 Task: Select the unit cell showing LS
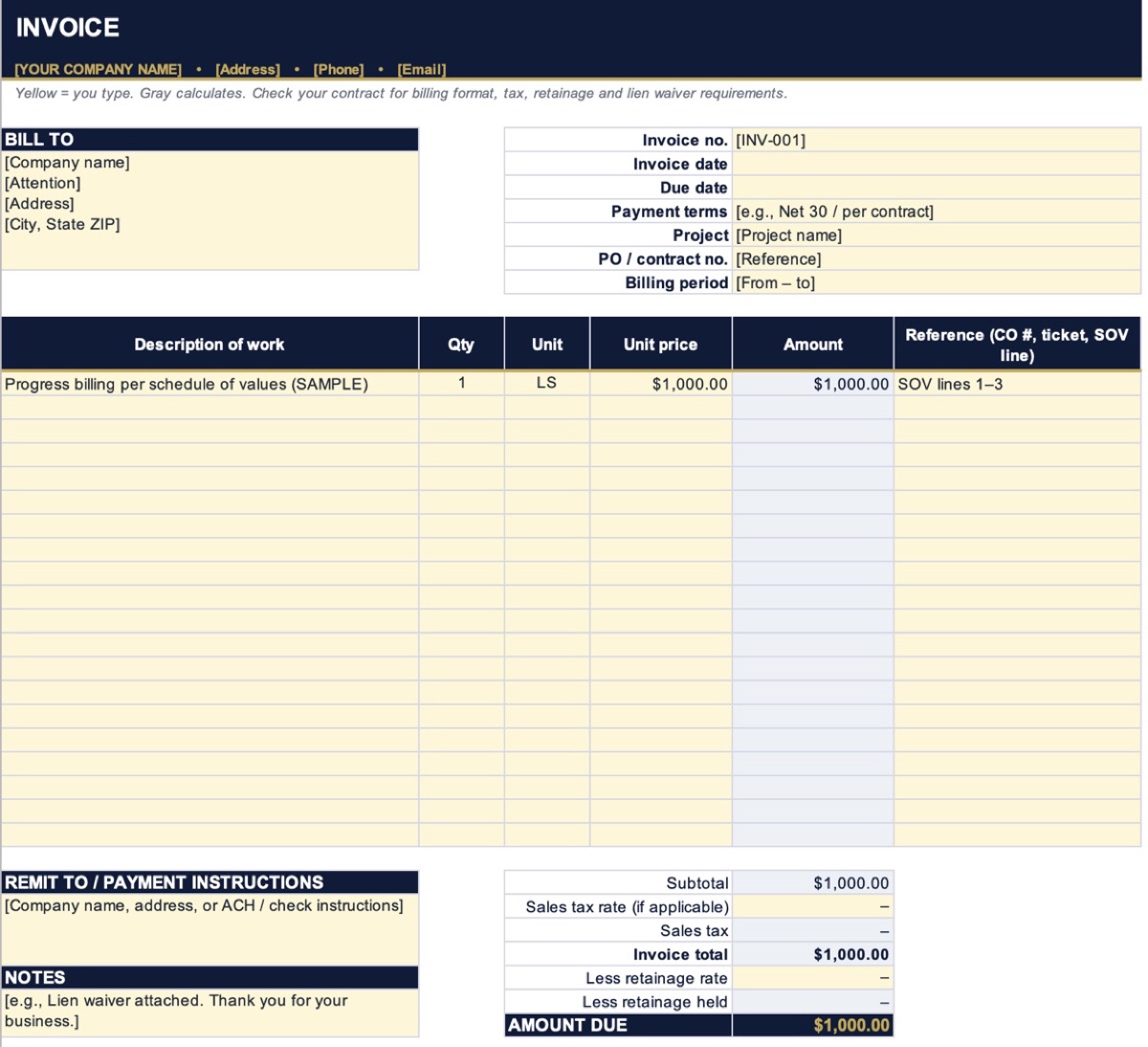(547, 384)
